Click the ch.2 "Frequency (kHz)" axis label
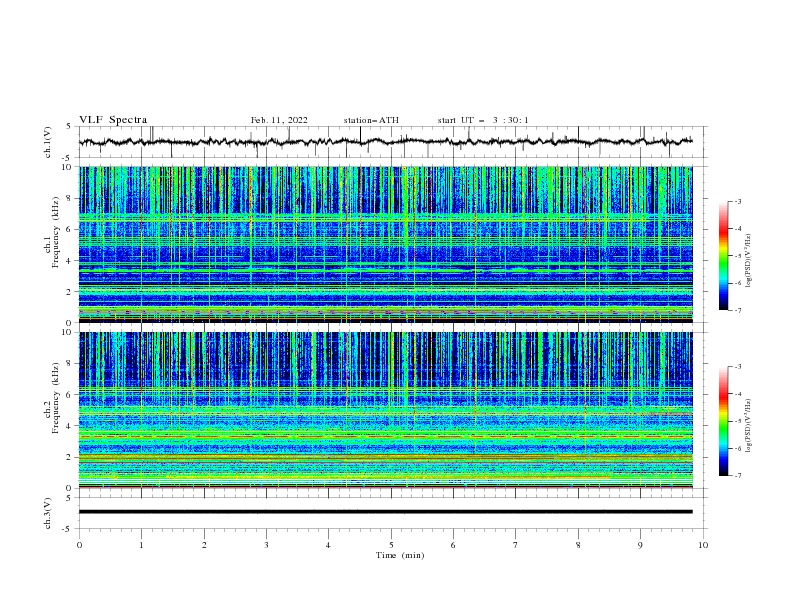This screenshot has height=612, width=792. [56, 398]
